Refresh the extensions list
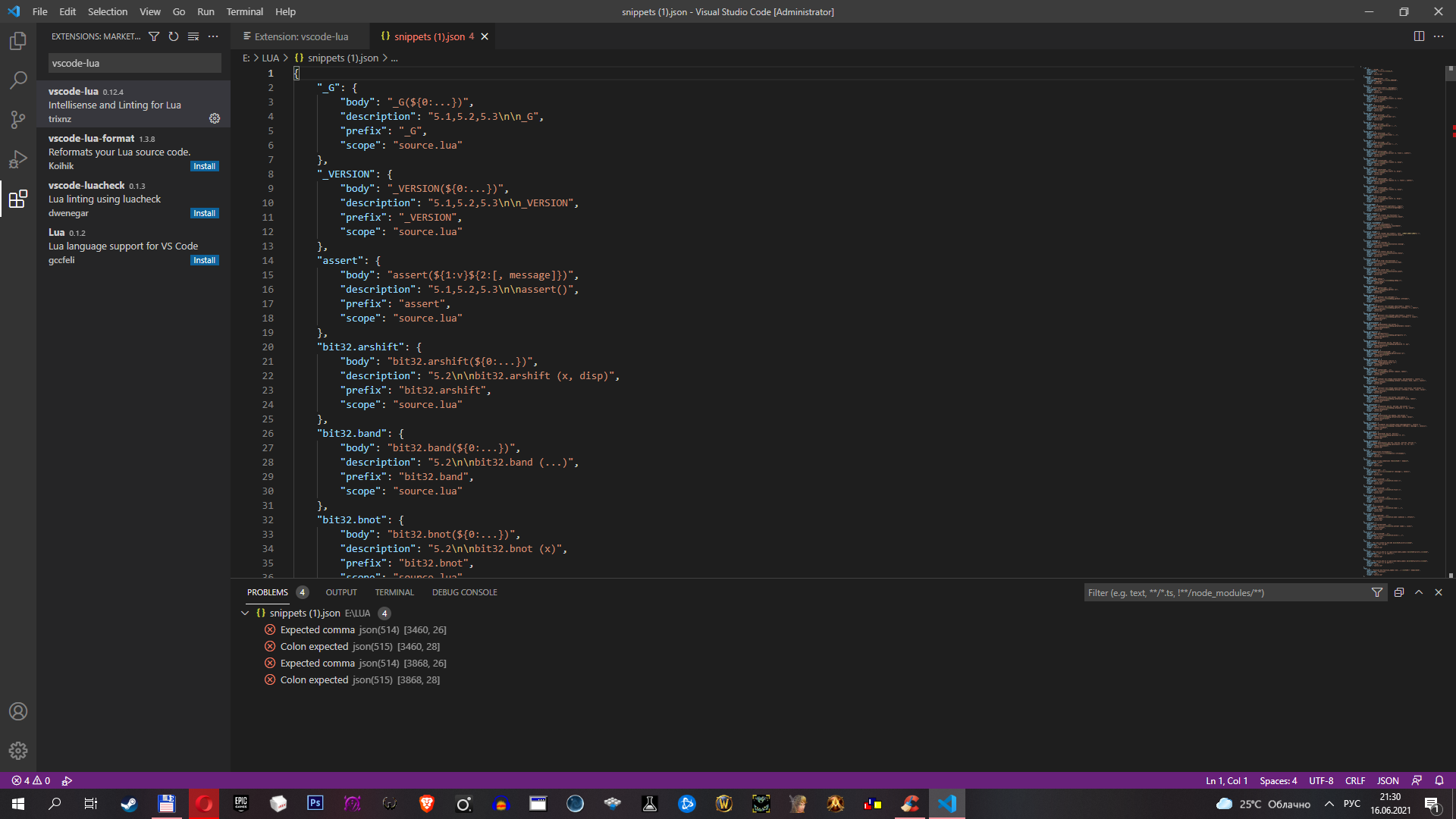Image resolution: width=1456 pixels, height=819 pixels. click(x=174, y=36)
